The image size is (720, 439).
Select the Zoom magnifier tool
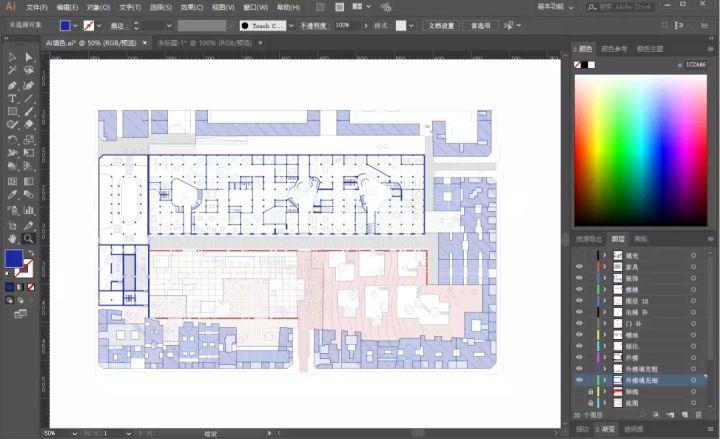point(28,238)
